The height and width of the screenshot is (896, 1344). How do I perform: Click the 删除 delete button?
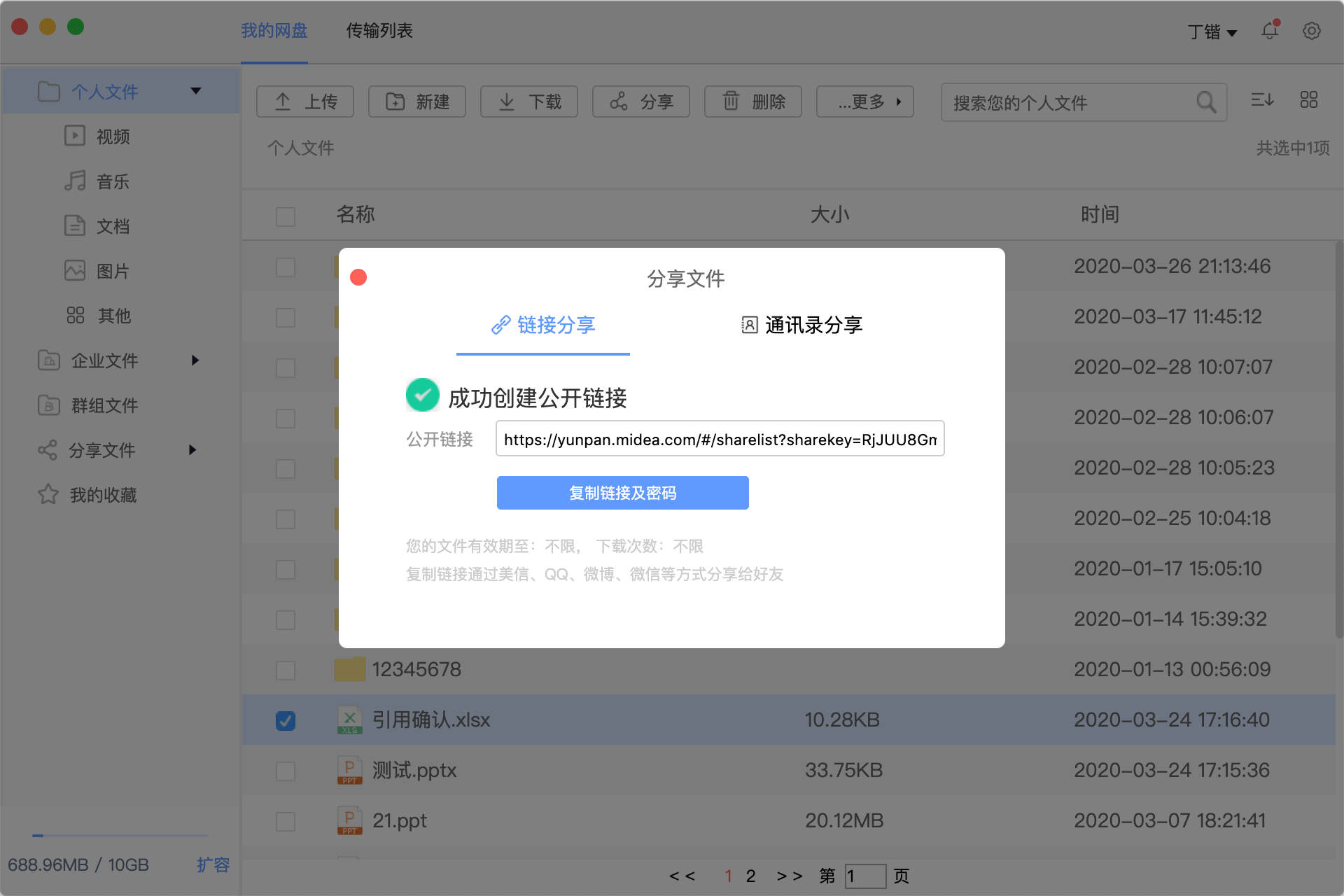pos(753,101)
